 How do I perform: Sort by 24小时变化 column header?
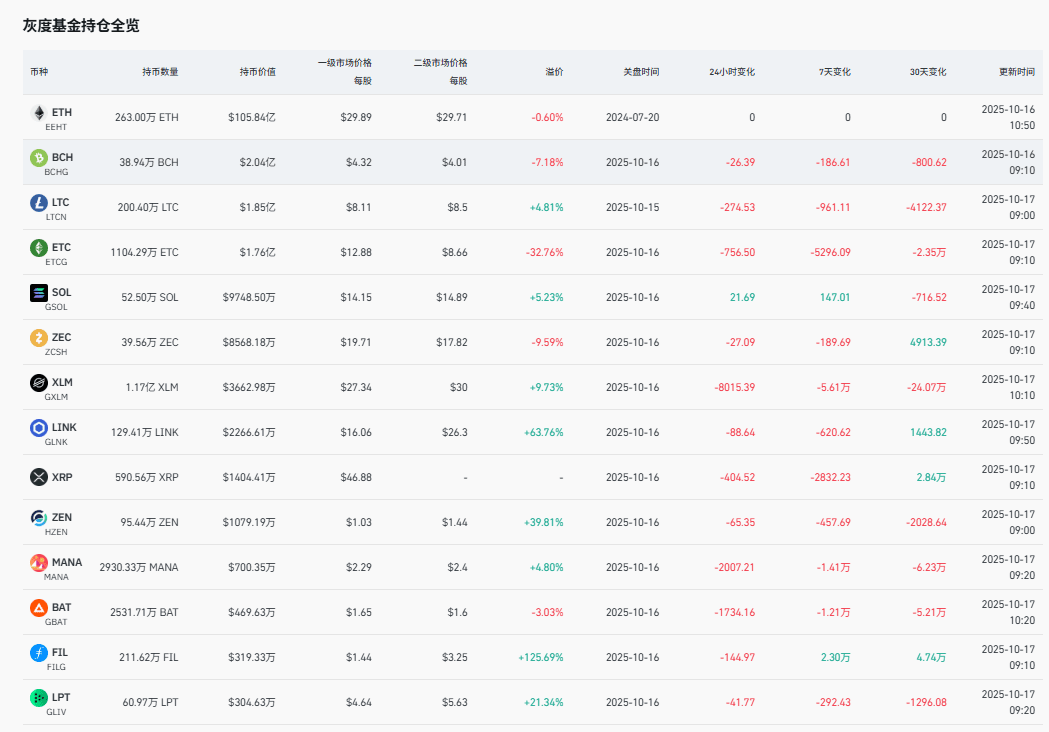(732, 72)
